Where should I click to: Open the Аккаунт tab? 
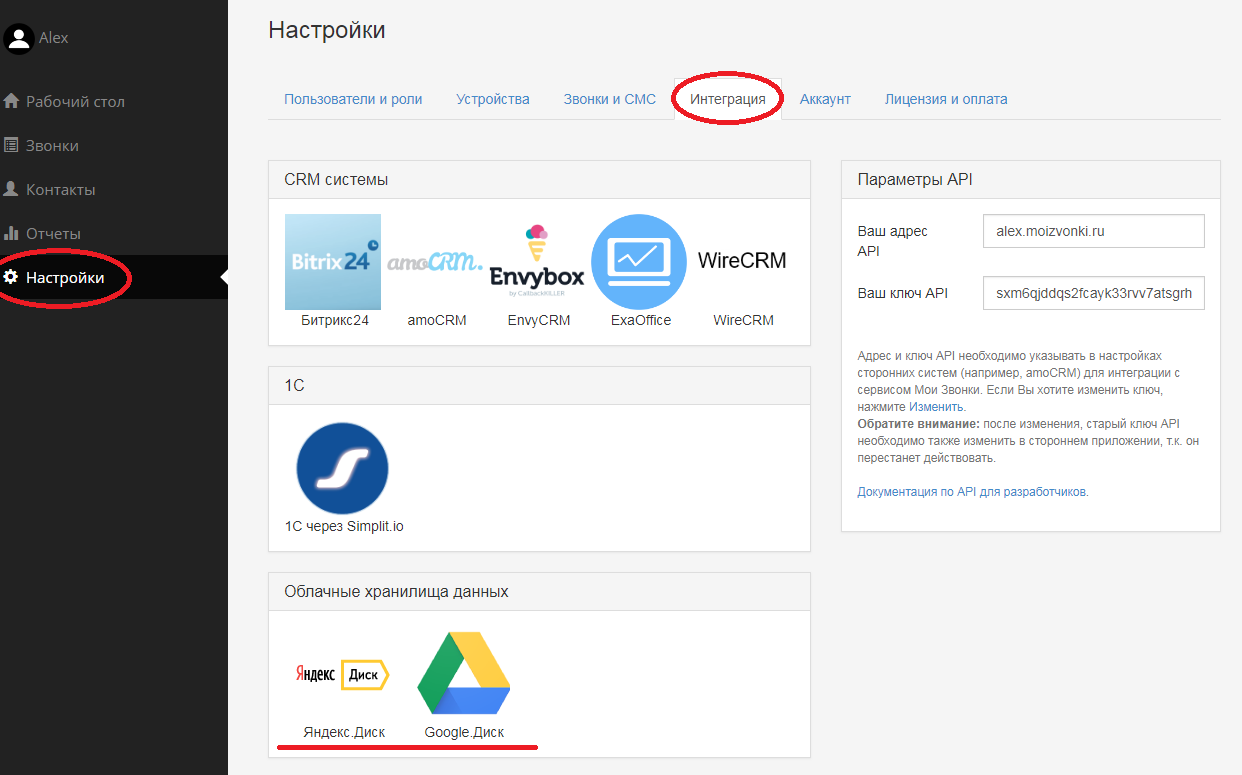tap(825, 99)
